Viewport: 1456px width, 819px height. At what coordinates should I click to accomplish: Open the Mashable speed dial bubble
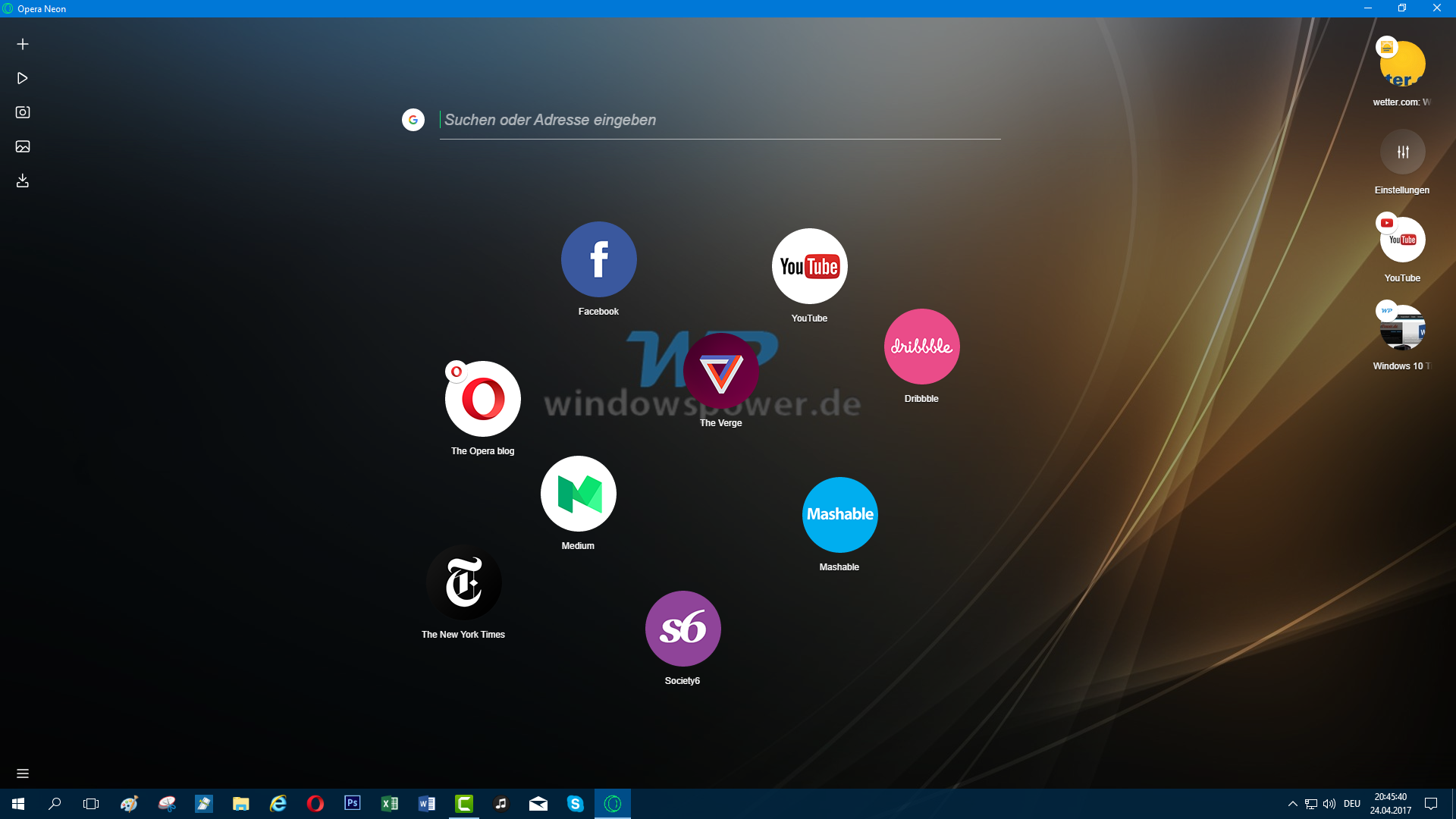point(840,515)
